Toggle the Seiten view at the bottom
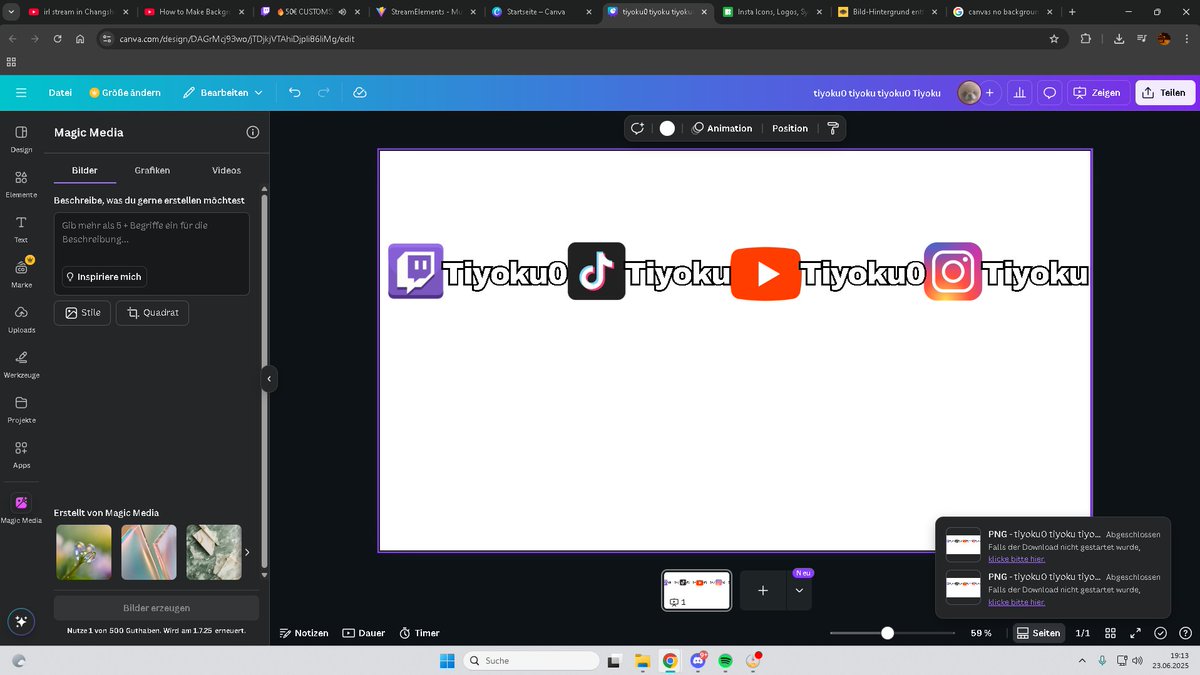 [1038, 632]
